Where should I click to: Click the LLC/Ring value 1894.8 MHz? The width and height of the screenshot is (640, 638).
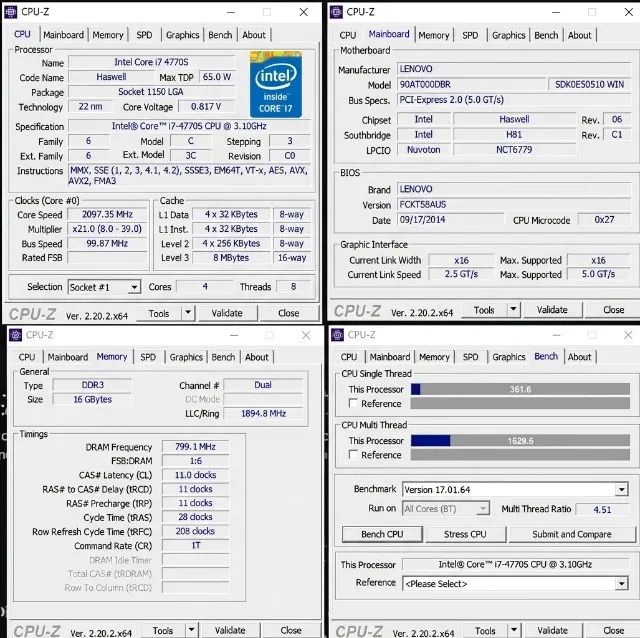click(x=264, y=413)
